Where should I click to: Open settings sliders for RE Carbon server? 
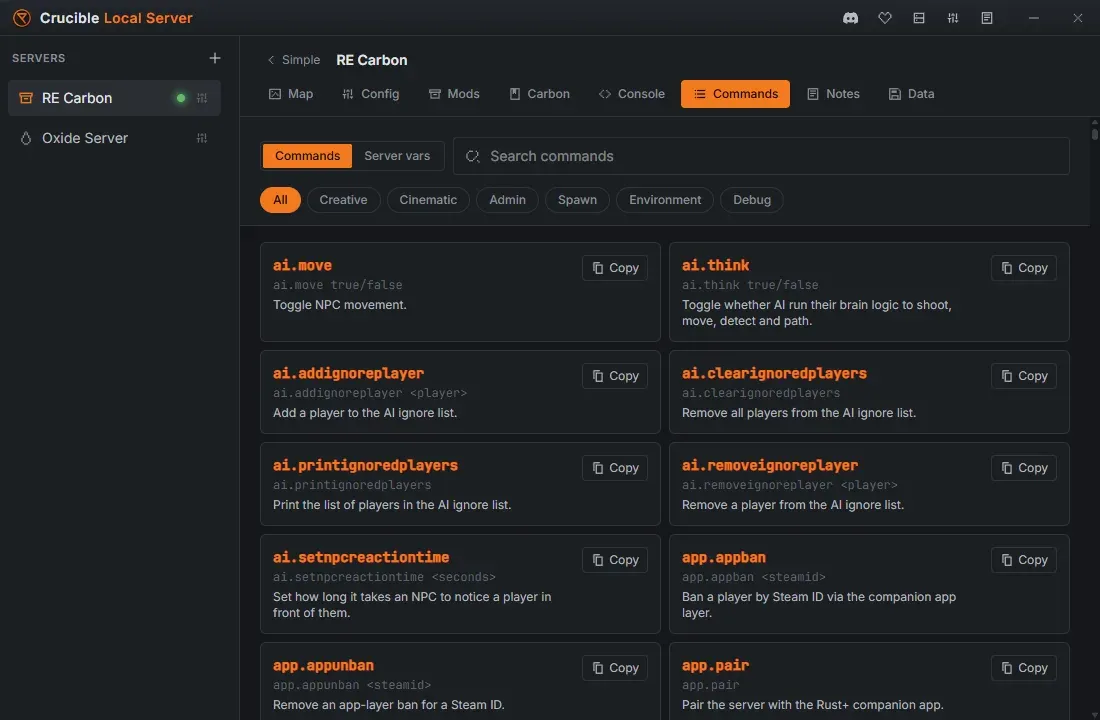coord(202,98)
